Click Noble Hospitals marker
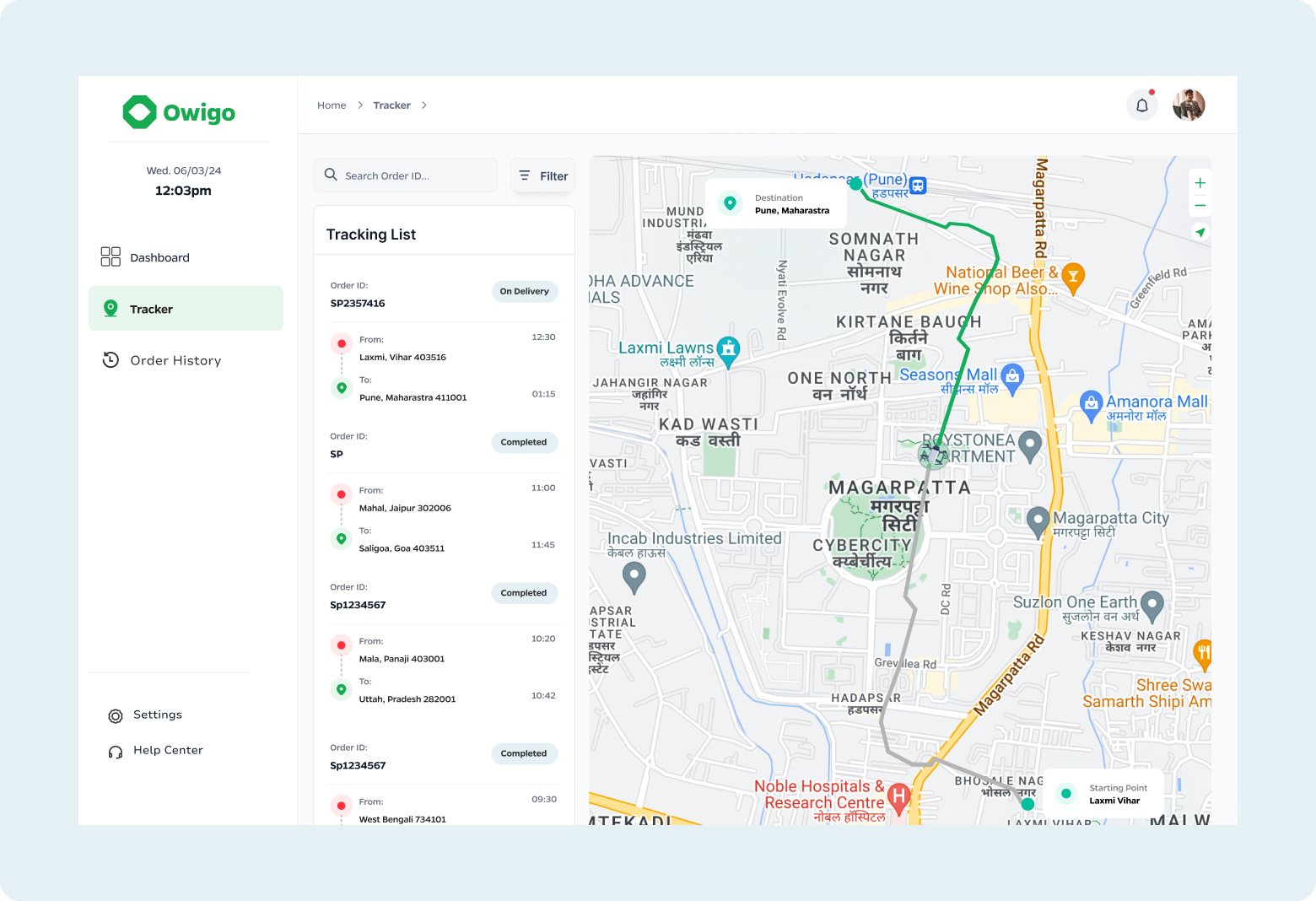This screenshot has height=901, width=1316. coord(899,797)
